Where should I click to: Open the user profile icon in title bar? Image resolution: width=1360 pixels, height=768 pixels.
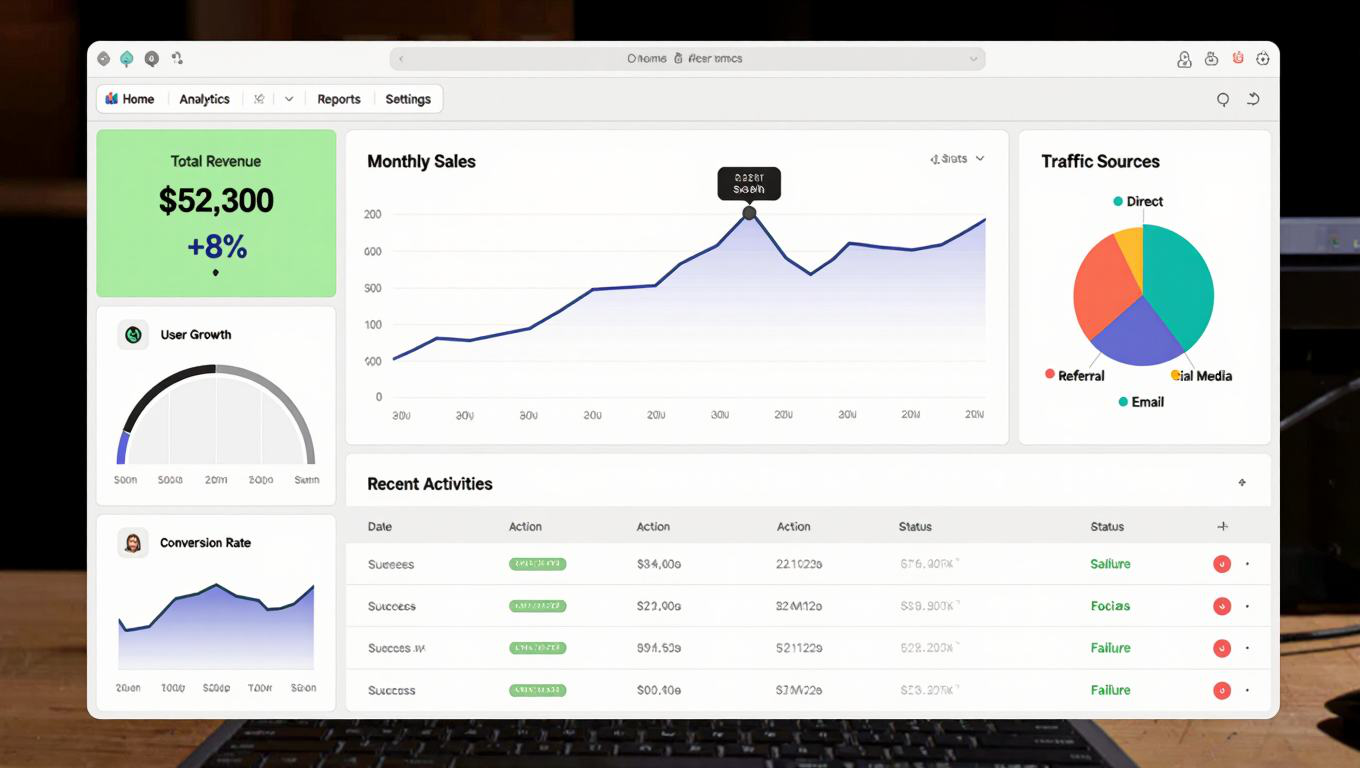pos(1184,59)
